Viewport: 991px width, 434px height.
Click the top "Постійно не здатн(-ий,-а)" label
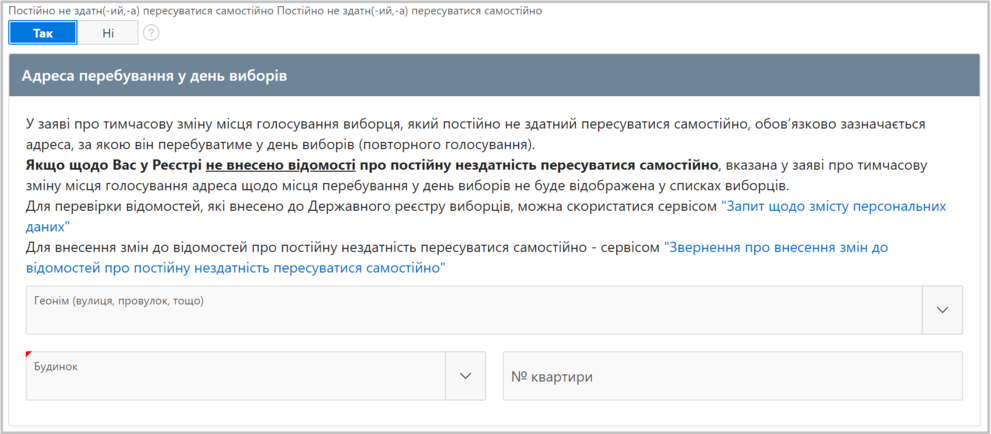tap(140, 10)
